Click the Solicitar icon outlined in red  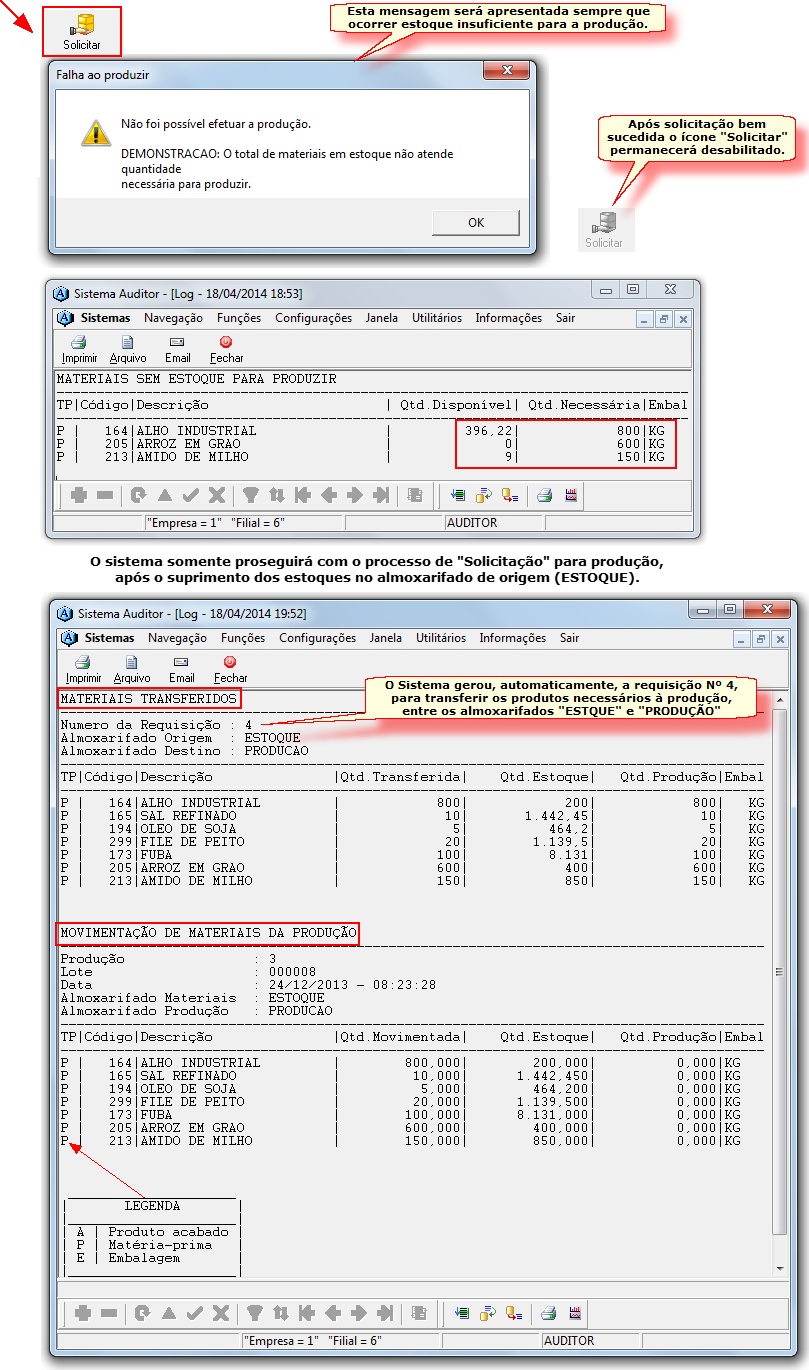coord(81,31)
